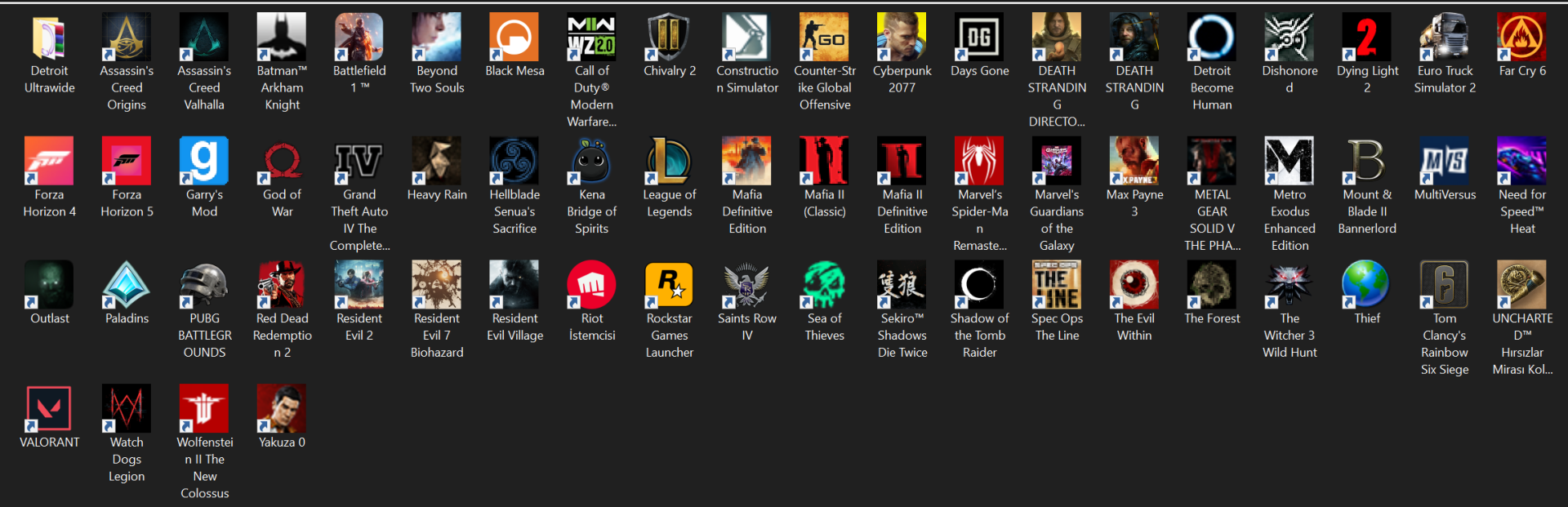Select the Far Cry 6 icon
The height and width of the screenshot is (507, 1568).
(x=1522, y=38)
